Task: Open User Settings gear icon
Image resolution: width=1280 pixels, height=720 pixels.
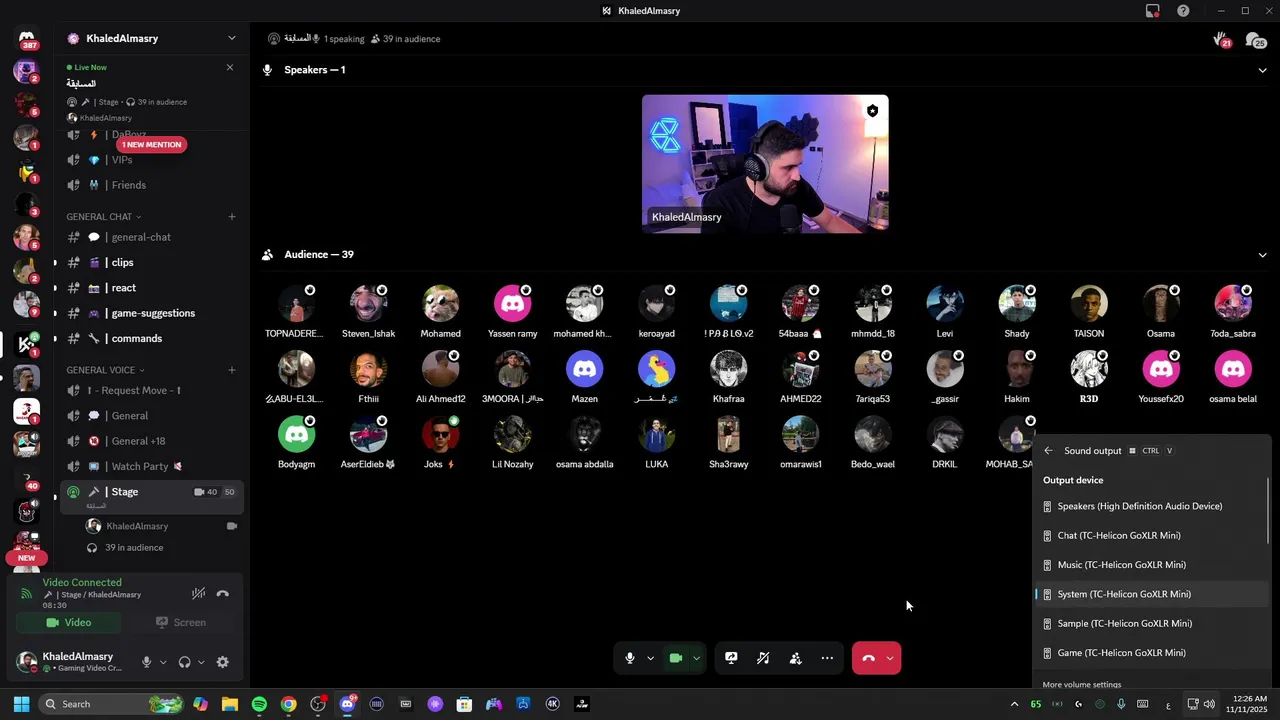Action: click(x=222, y=662)
